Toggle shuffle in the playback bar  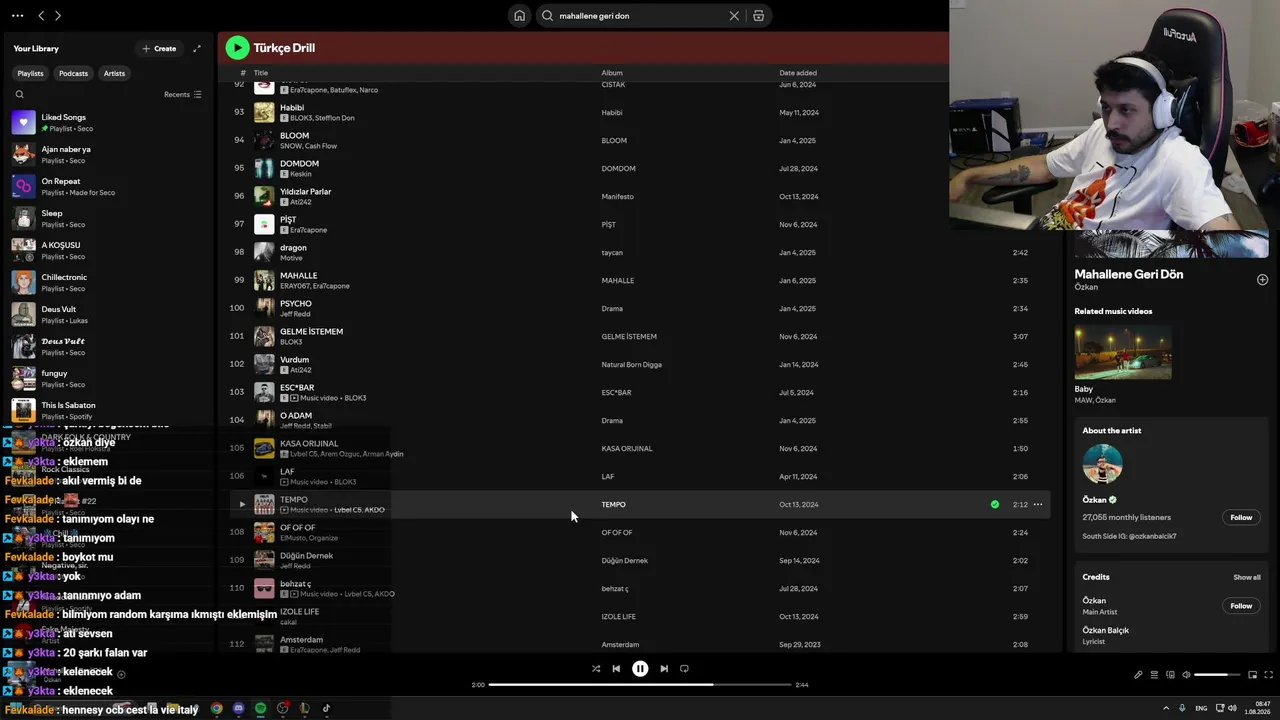[596, 669]
